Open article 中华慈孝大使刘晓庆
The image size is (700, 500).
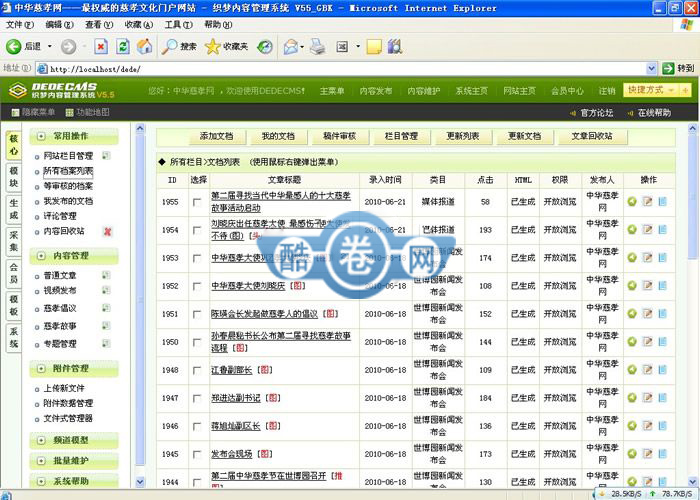pyautogui.click(x=248, y=286)
